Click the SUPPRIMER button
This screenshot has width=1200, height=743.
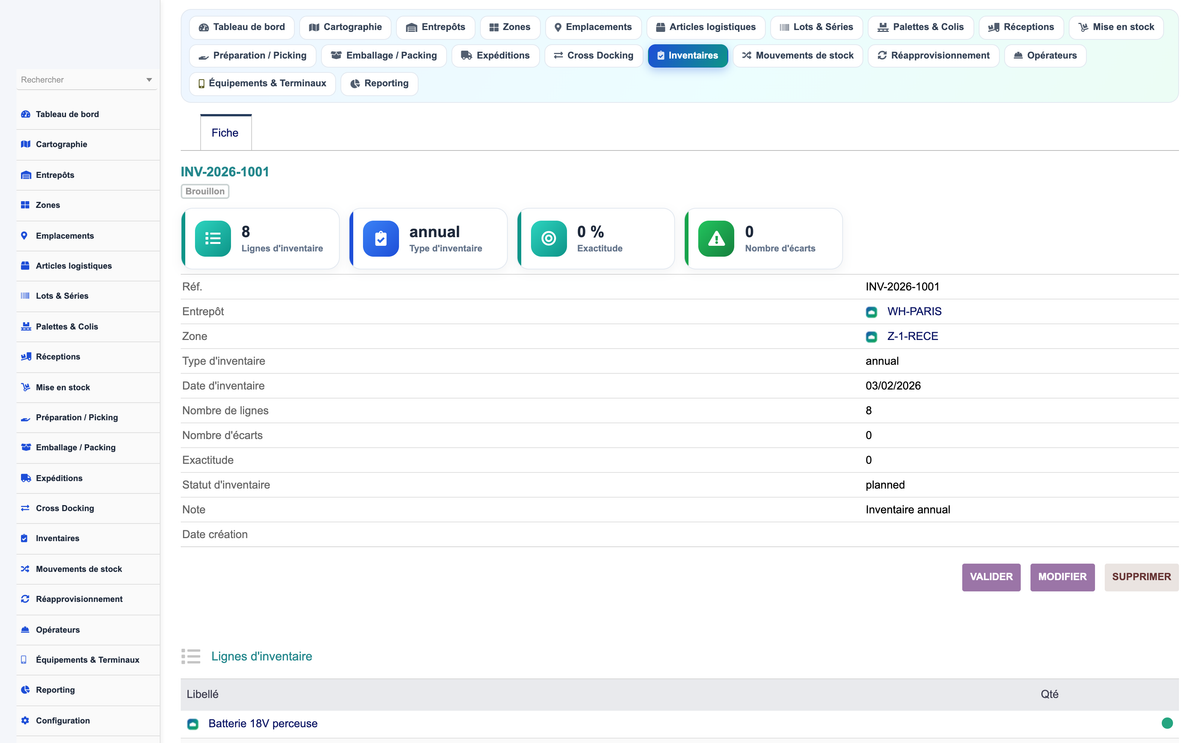coord(1141,577)
